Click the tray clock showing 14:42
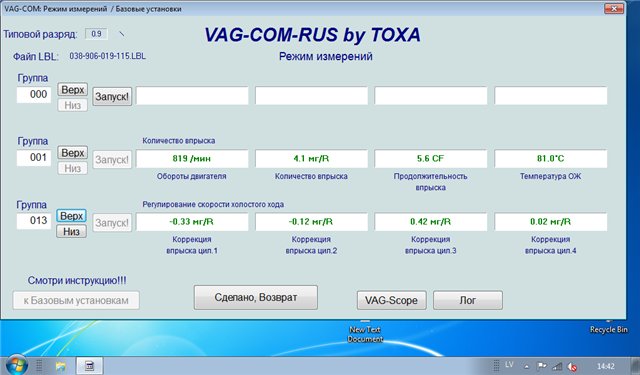Viewport: 640px width, 375px height. pyautogui.click(x=606, y=366)
